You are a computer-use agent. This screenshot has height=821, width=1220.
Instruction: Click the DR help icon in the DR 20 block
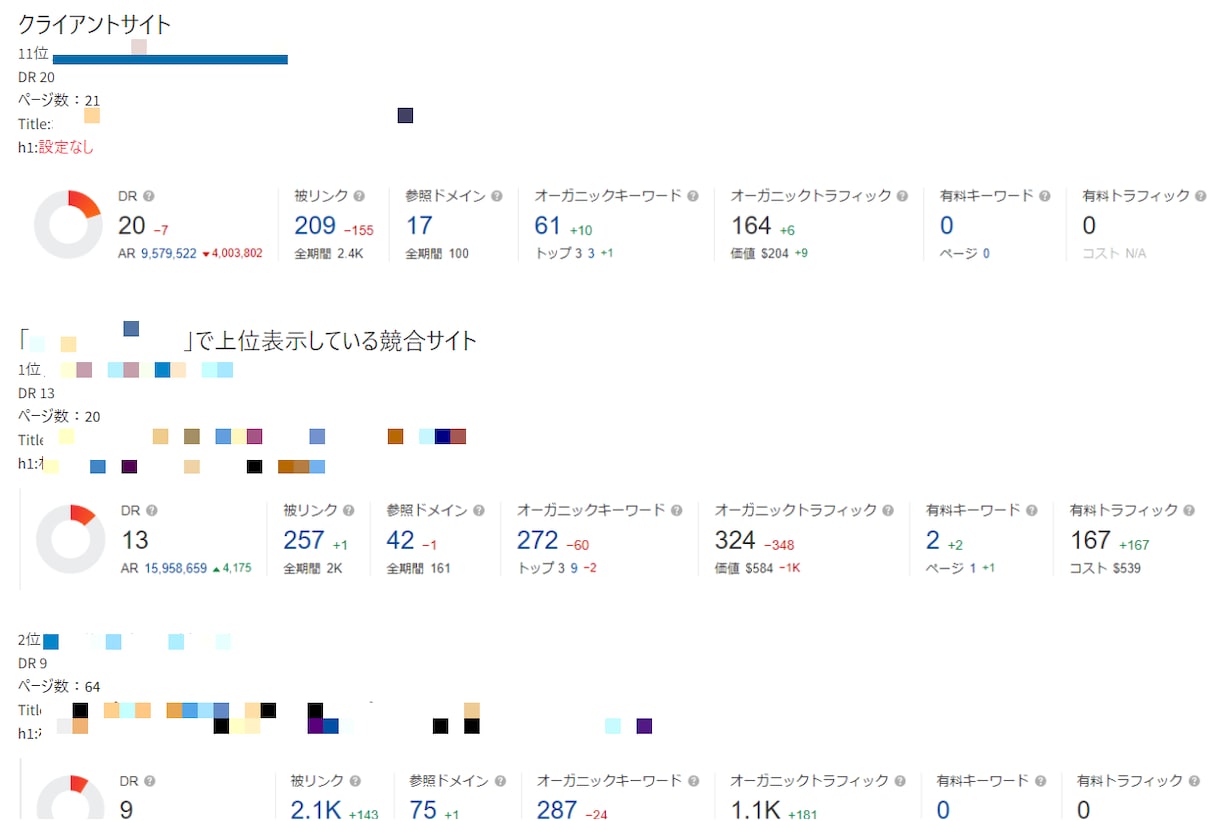pyautogui.click(x=148, y=197)
